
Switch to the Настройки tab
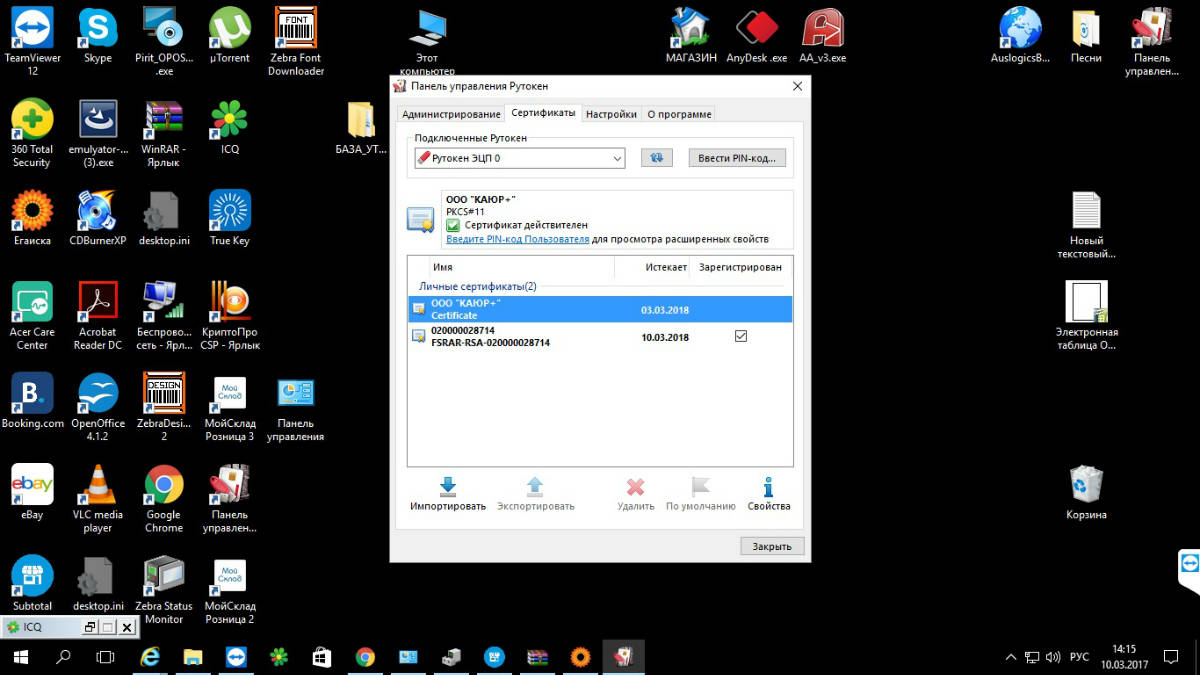point(611,114)
